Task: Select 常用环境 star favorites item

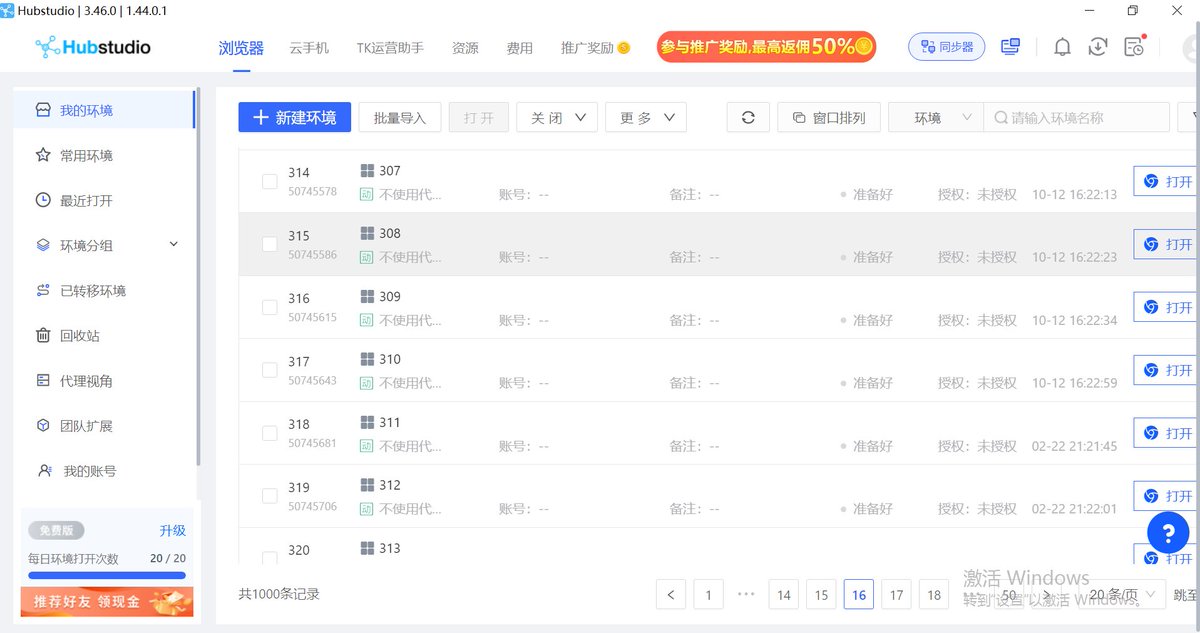Action: (x=85, y=156)
